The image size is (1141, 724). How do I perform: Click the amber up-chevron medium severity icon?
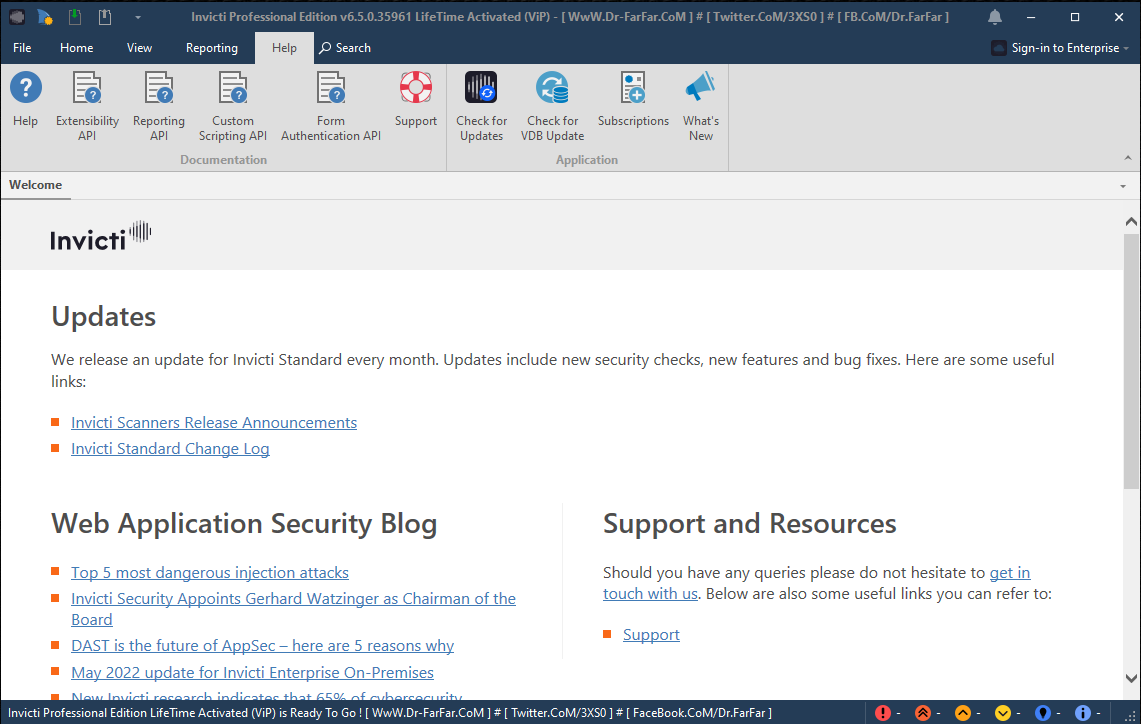tap(963, 713)
